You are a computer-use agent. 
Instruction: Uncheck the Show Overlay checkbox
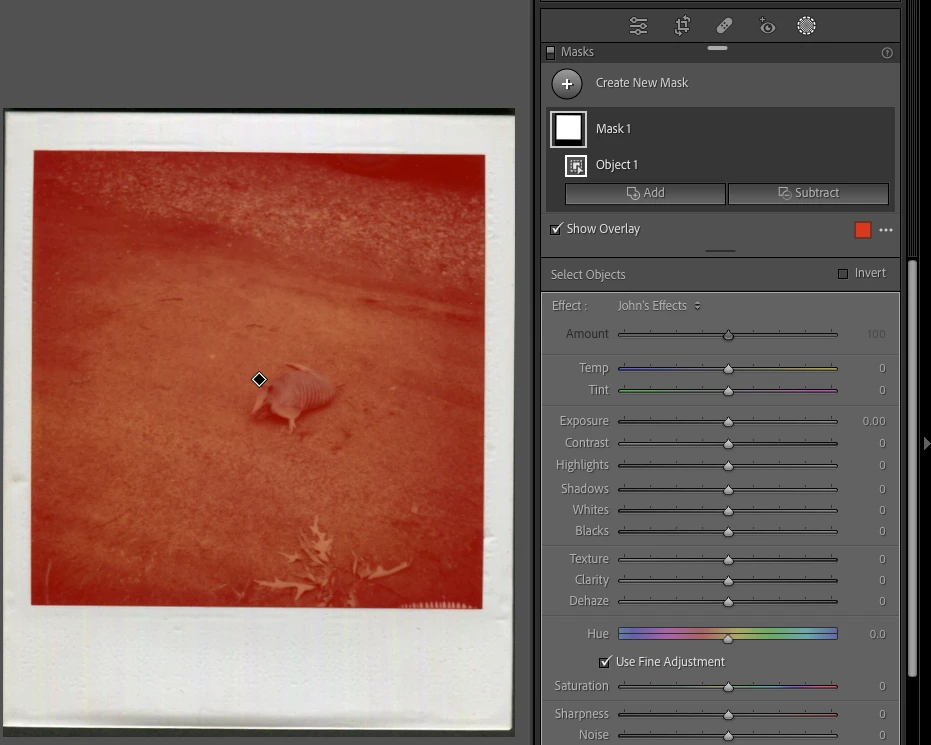(x=556, y=229)
